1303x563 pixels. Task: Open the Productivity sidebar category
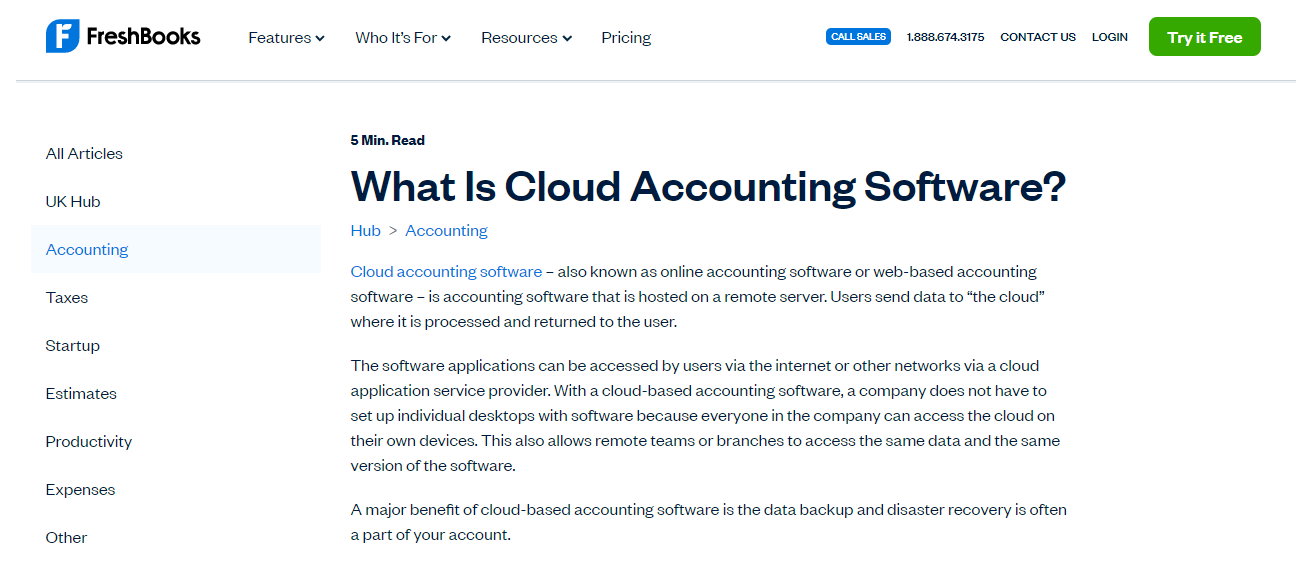[x=89, y=442]
